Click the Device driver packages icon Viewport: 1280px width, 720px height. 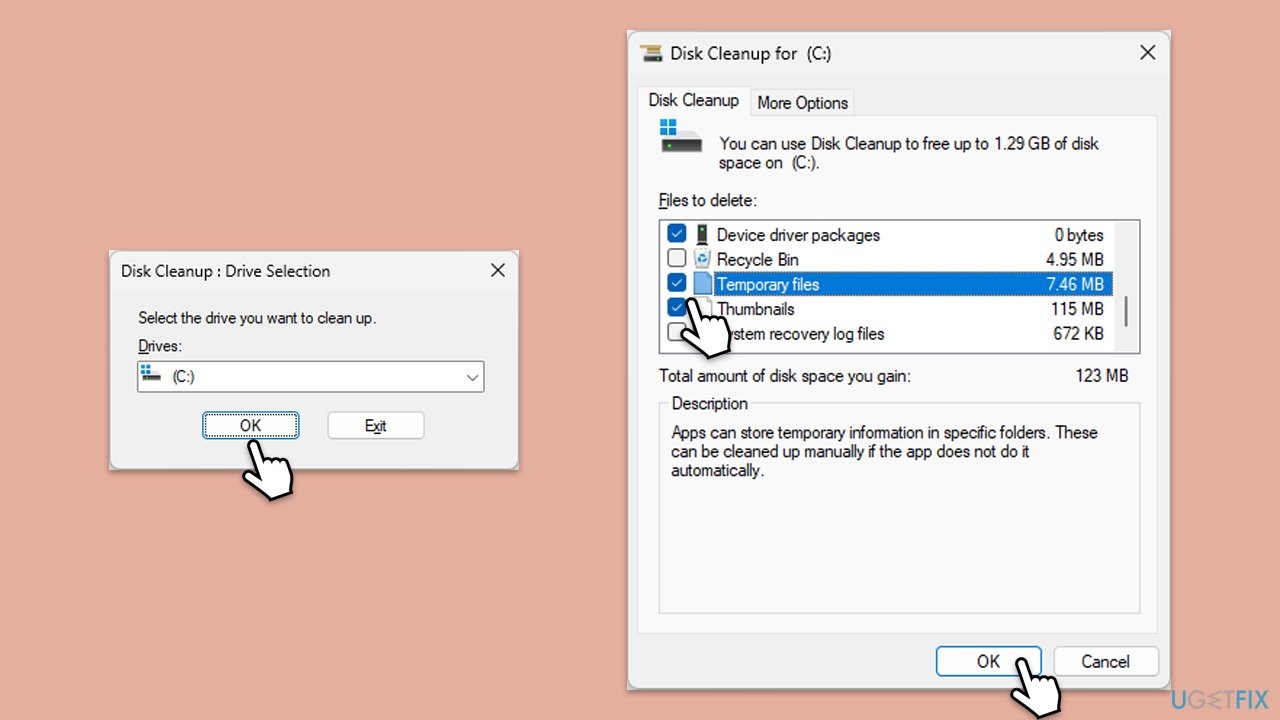tap(702, 235)
